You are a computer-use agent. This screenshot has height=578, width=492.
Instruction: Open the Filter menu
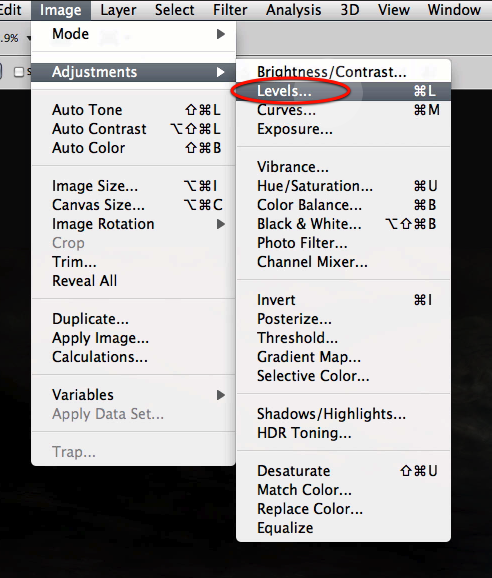[x=230, y=10]
